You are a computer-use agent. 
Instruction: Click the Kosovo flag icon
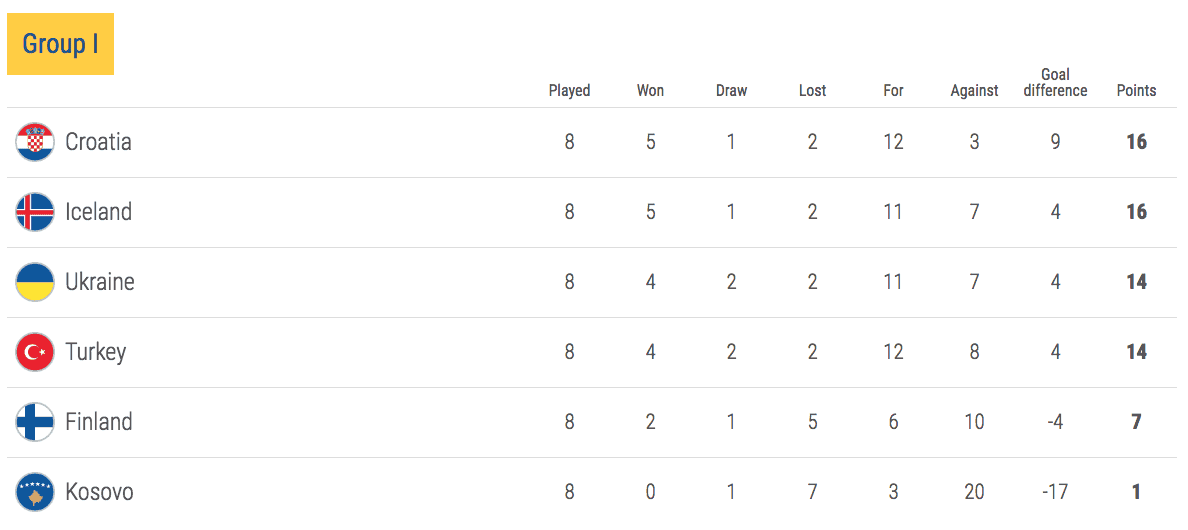35,492
